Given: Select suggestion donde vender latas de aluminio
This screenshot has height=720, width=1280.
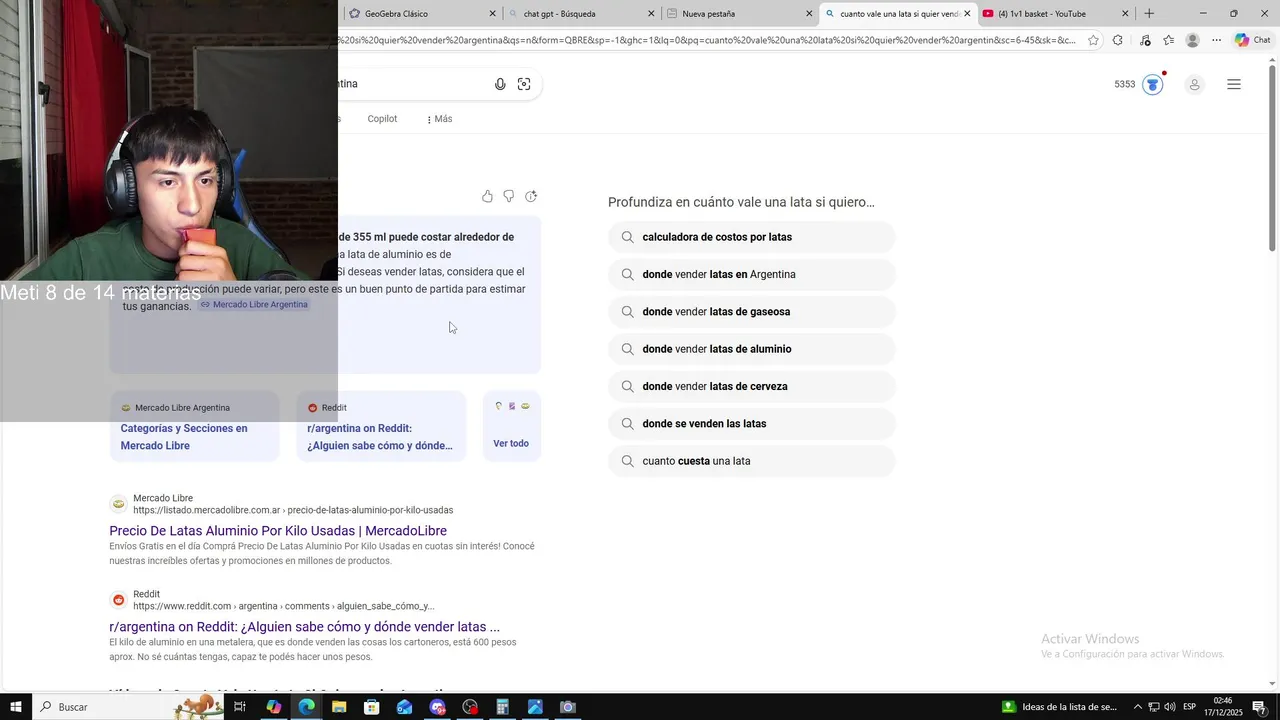Looking at the screenshot, I should (x=751, y=349).
